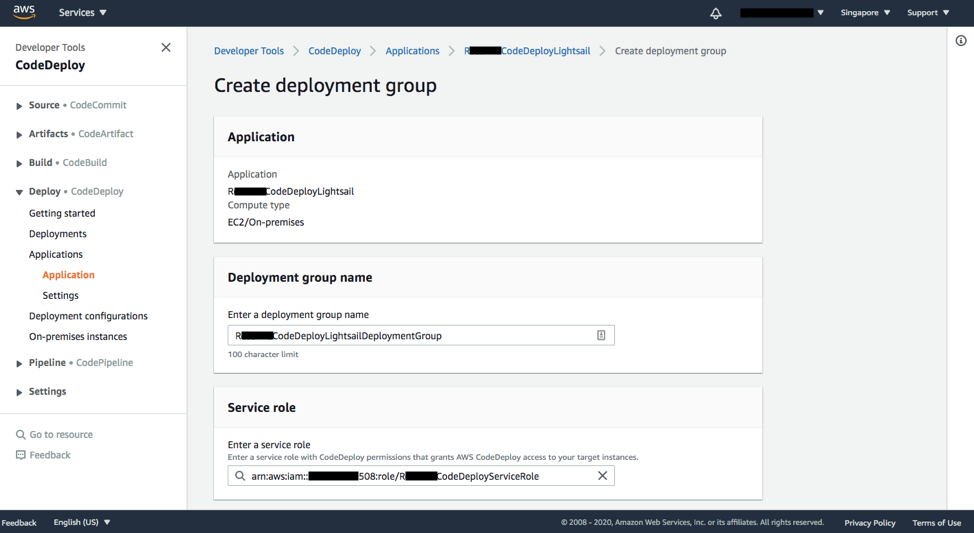Open Getting started in sidebar
Image resolution: width=974 pixels, height=533 pixels.
[62, 213]
